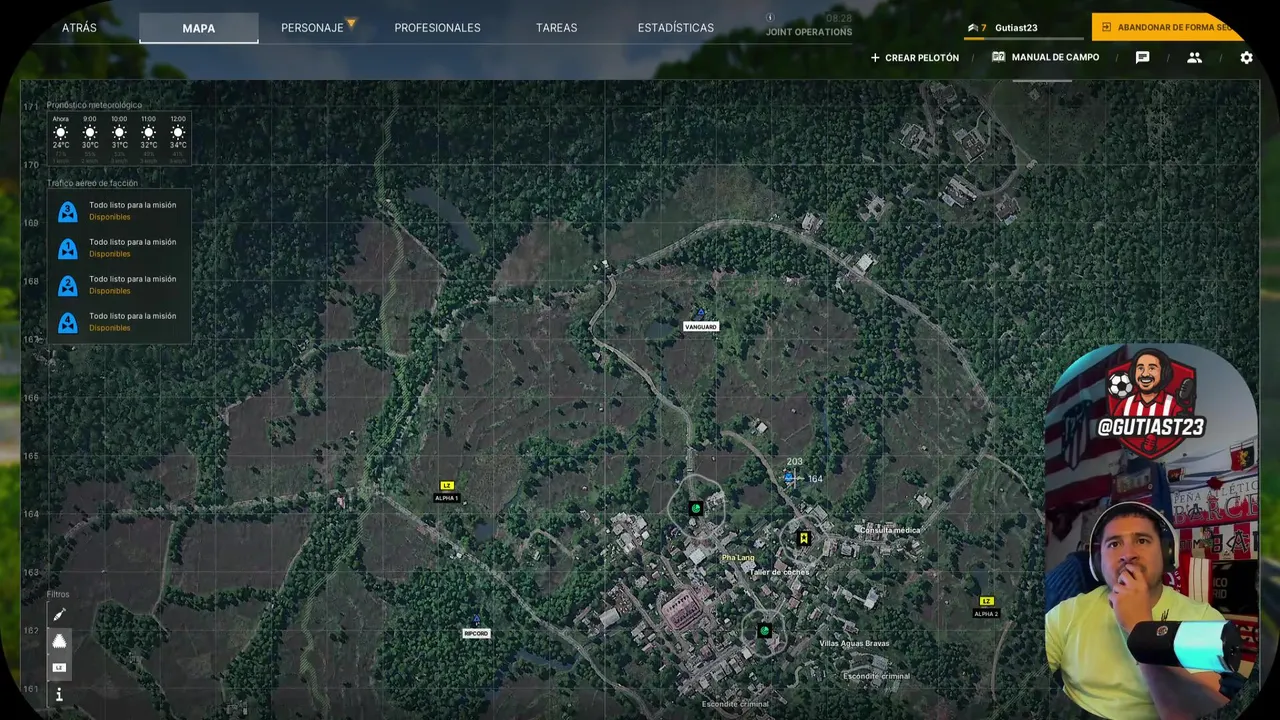Screen dimensions: 1280x720
Task: Open the TAREAS tab
Action: (x=556, y=28)
